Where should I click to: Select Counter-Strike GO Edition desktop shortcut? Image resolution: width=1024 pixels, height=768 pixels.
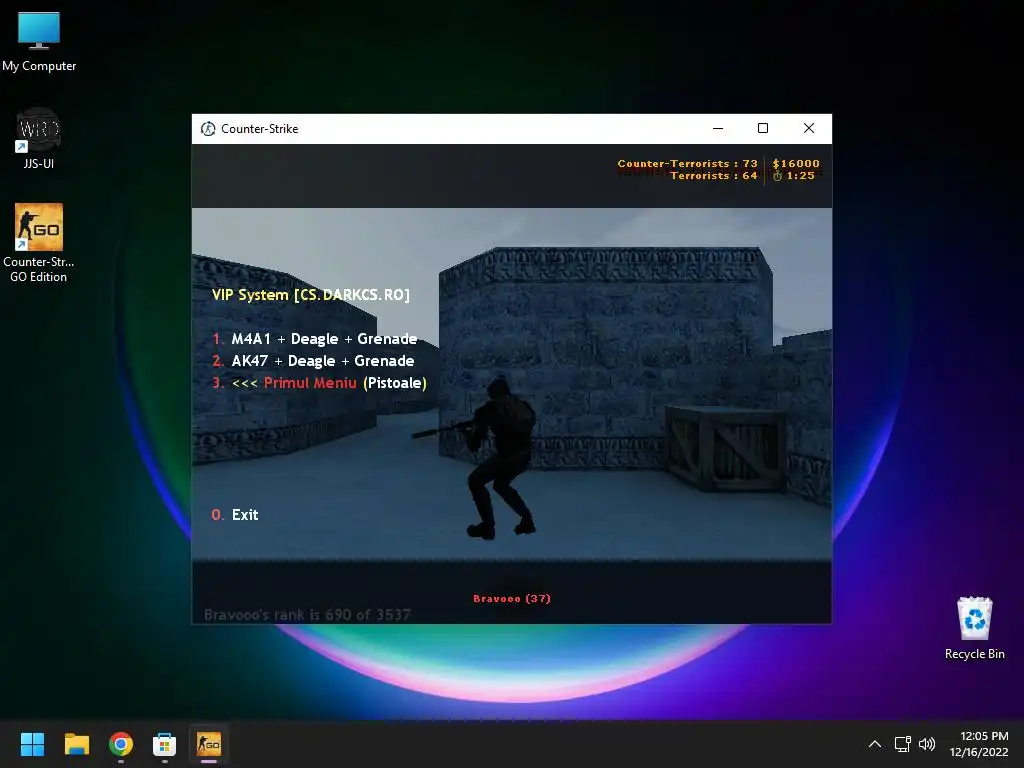(39, 242)
